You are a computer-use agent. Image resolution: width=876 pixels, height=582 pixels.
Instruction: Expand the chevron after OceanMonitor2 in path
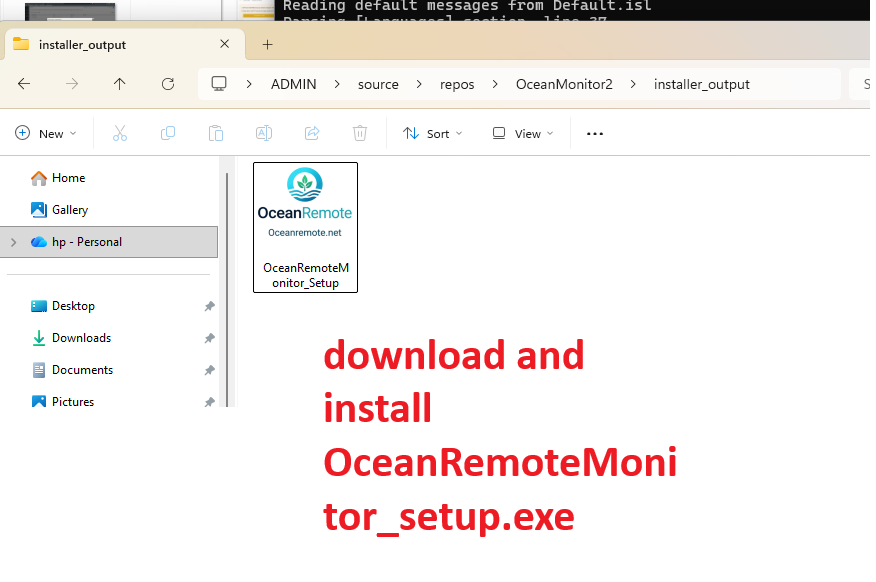click(633, 84)
